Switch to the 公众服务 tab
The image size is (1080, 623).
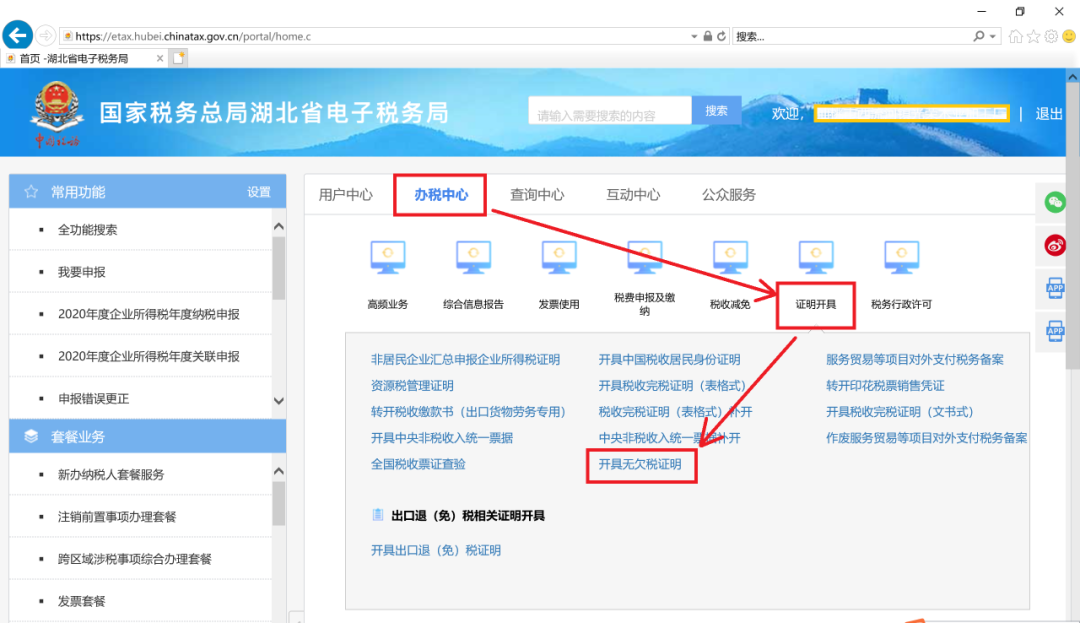tap(729, 195)
